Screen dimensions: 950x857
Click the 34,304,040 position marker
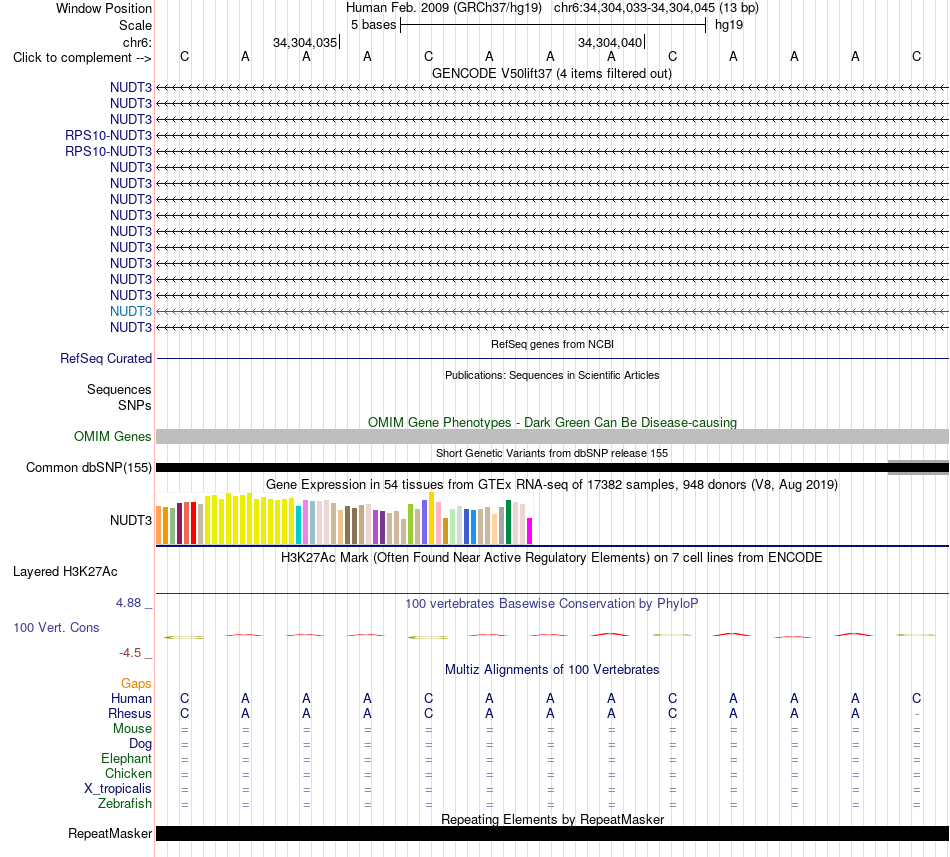[x=611, y=42]
